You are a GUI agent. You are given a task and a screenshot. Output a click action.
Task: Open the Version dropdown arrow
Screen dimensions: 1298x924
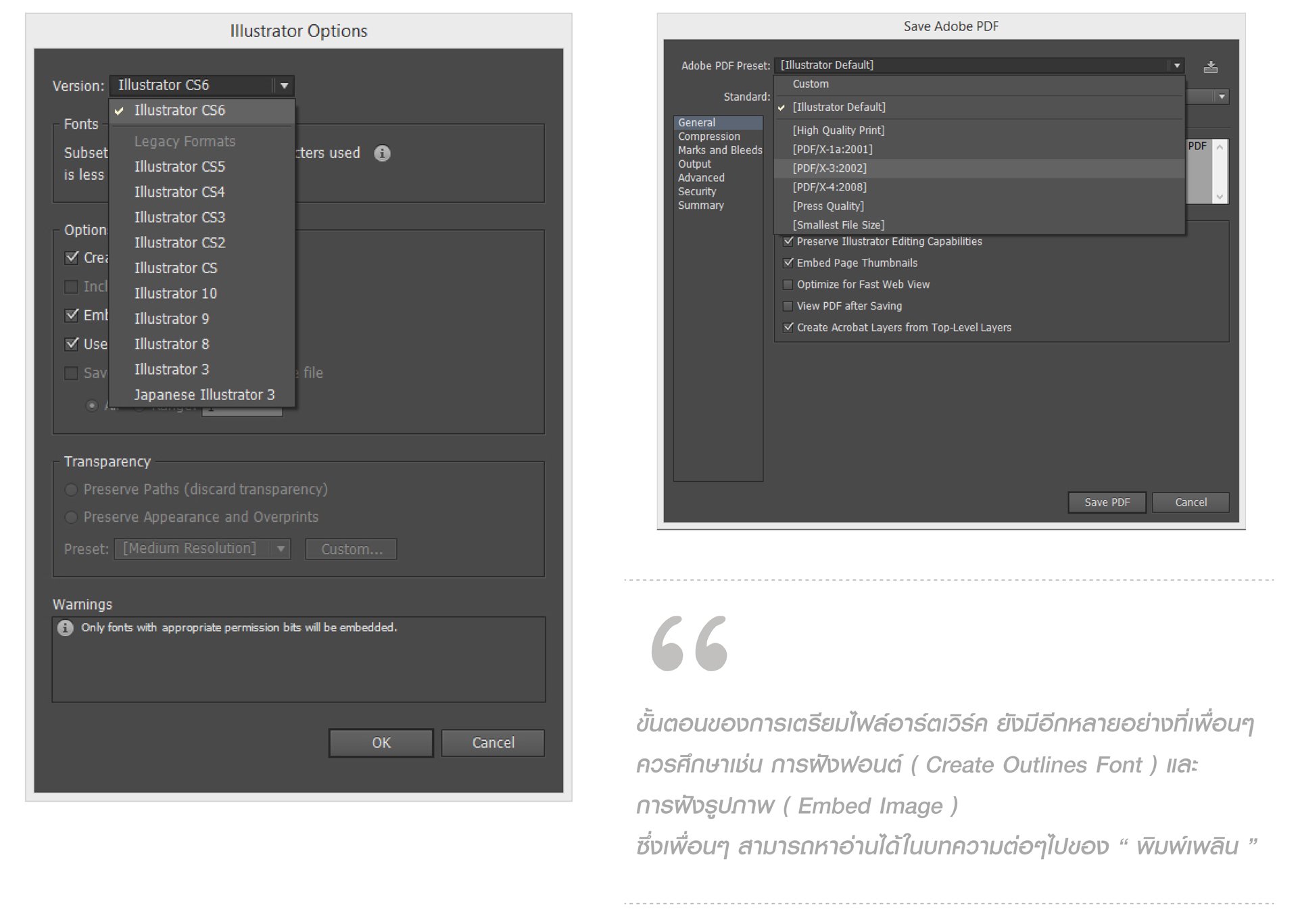click(284, 86)
